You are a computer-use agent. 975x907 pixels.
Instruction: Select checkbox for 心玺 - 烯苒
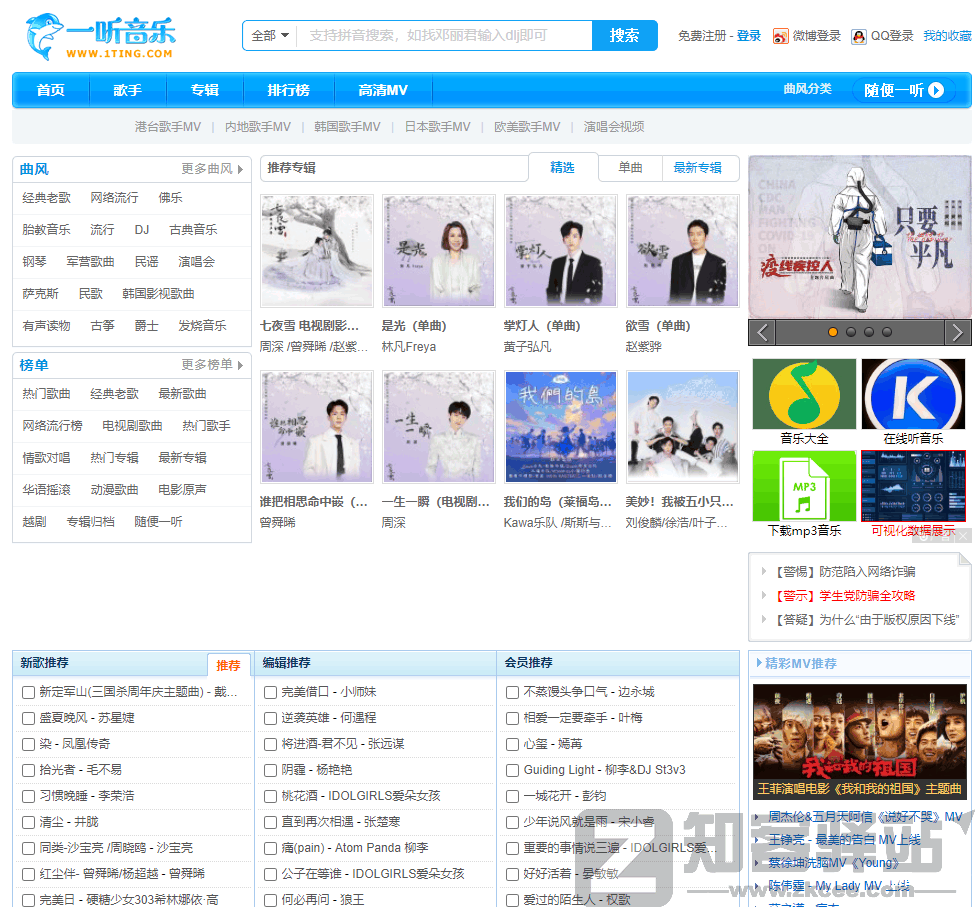tap(513, 744)
